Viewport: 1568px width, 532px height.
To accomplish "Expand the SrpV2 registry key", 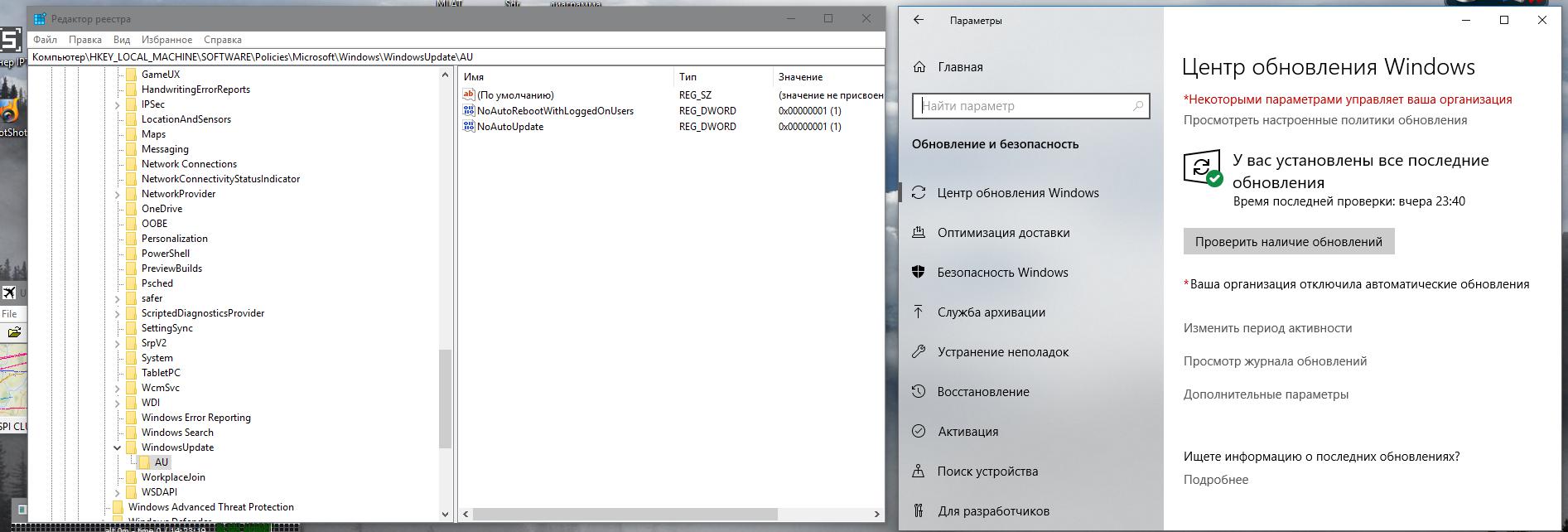I will tap(118, 343).
